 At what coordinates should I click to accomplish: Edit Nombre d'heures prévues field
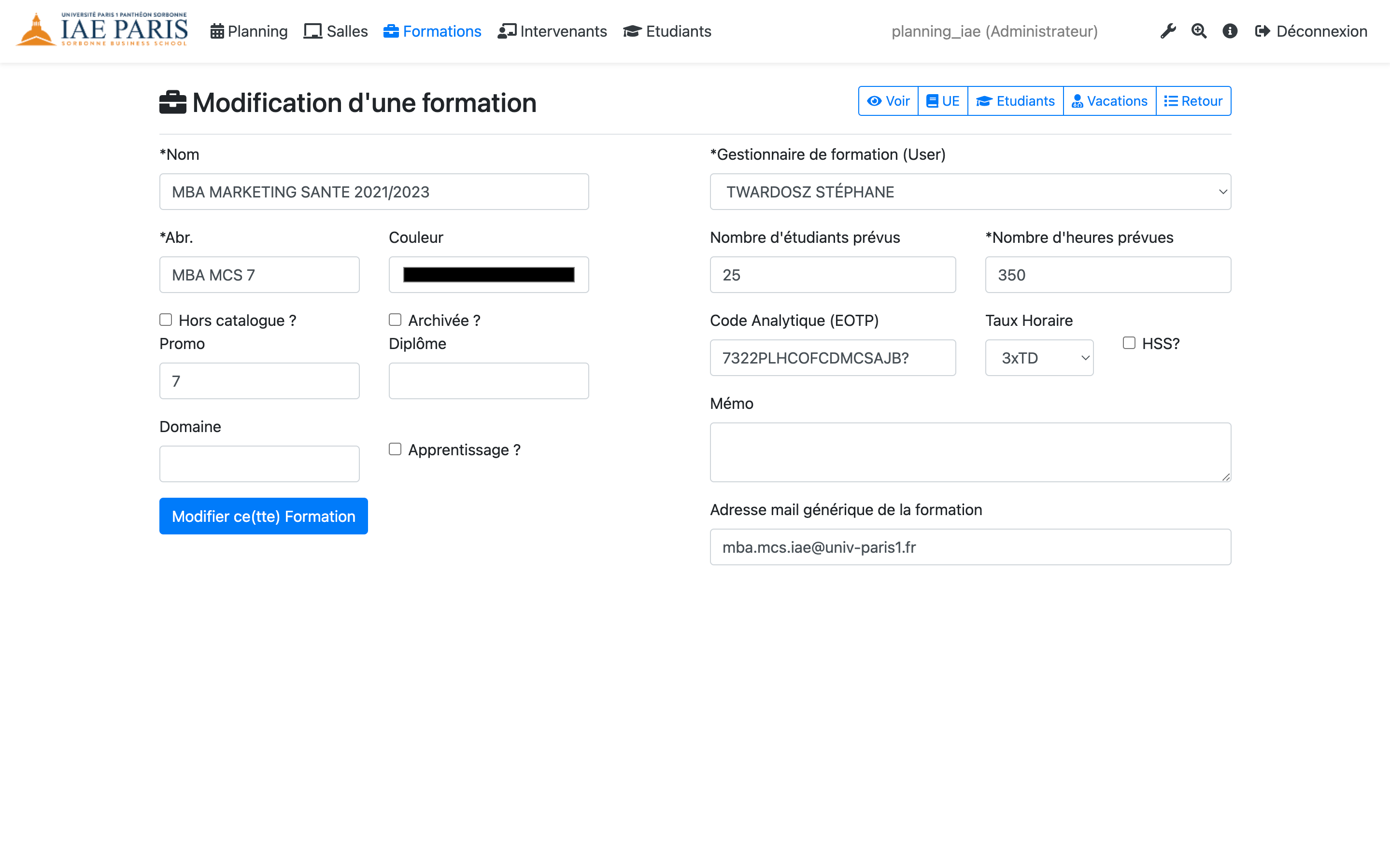point(1108,275)
